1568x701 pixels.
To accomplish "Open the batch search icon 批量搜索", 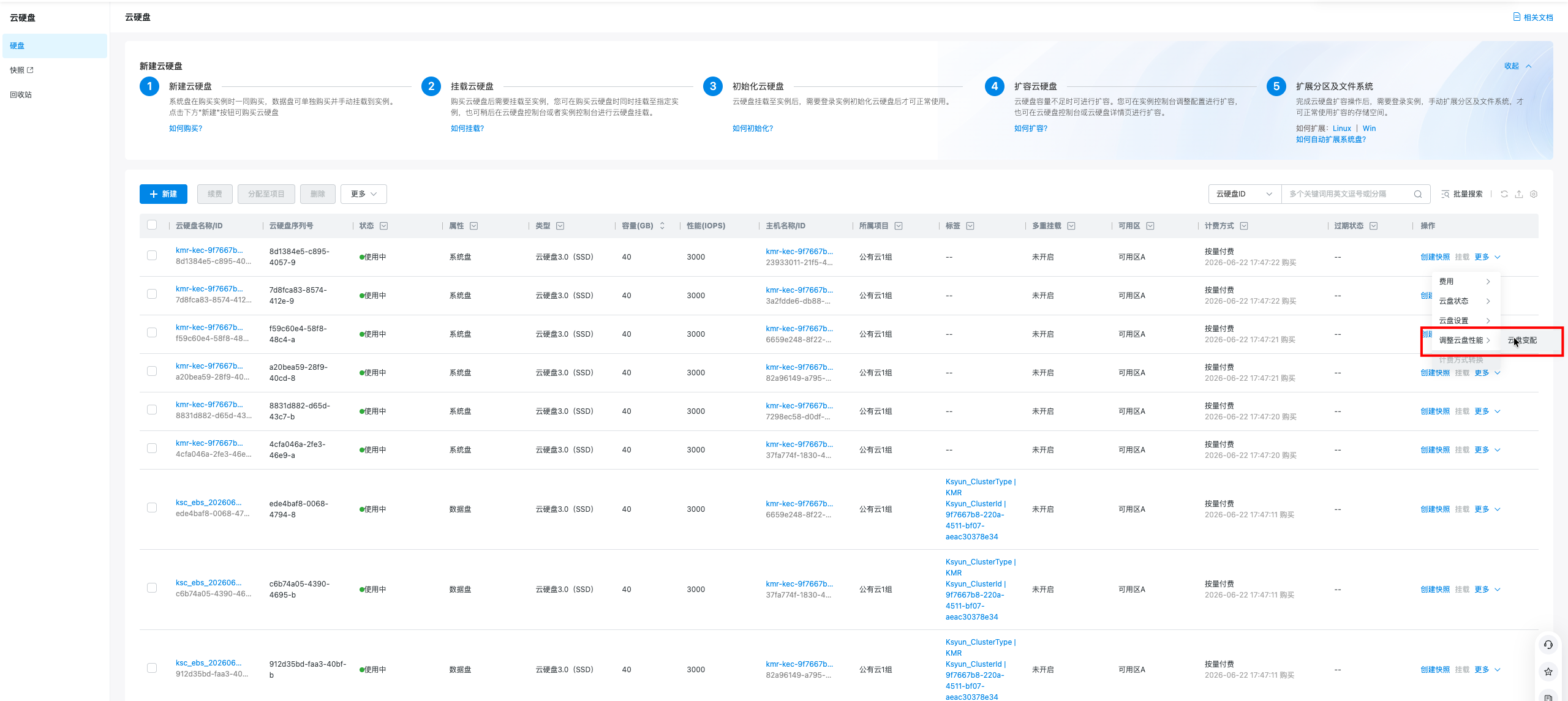I will (1462, 194).
